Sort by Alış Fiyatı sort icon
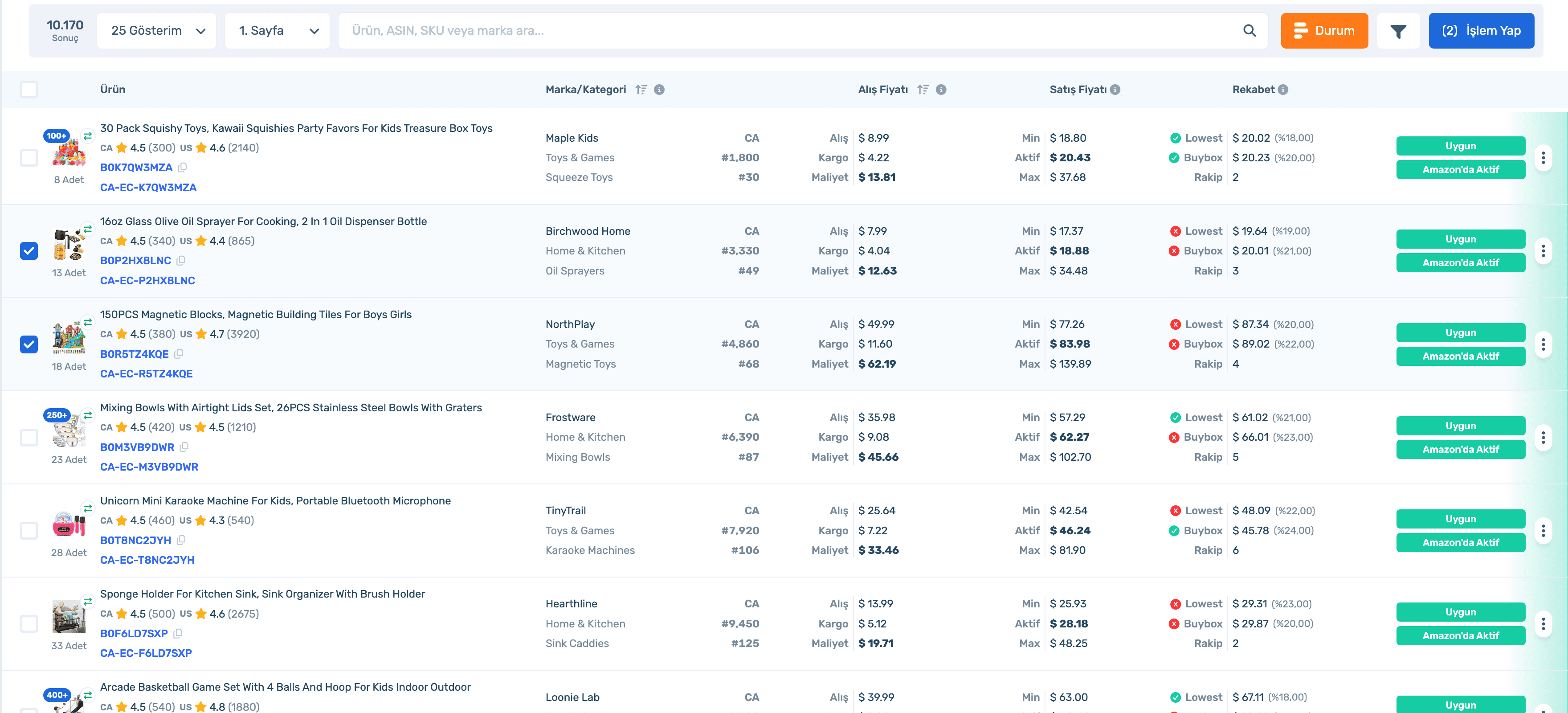 [923, 90]
